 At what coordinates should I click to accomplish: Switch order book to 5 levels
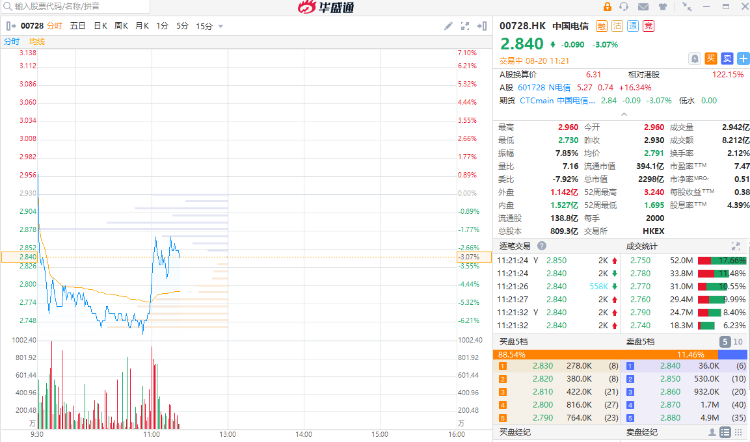725,342
